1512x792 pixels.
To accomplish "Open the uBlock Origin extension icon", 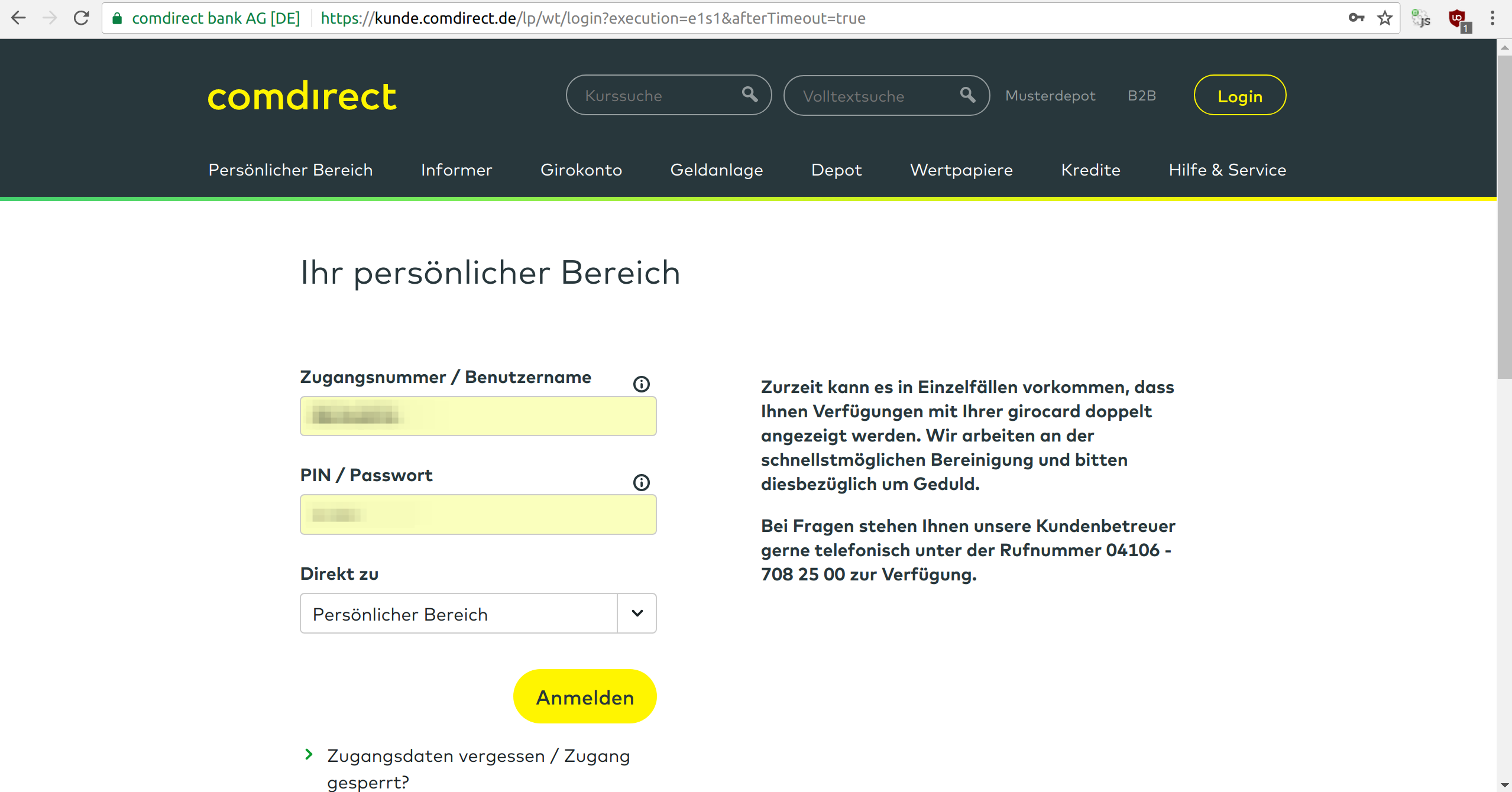I will (x=1459, y=18).
